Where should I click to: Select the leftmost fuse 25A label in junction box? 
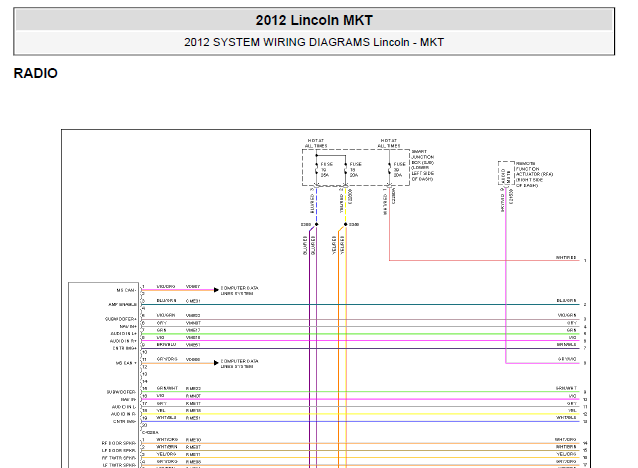[326, 169]
